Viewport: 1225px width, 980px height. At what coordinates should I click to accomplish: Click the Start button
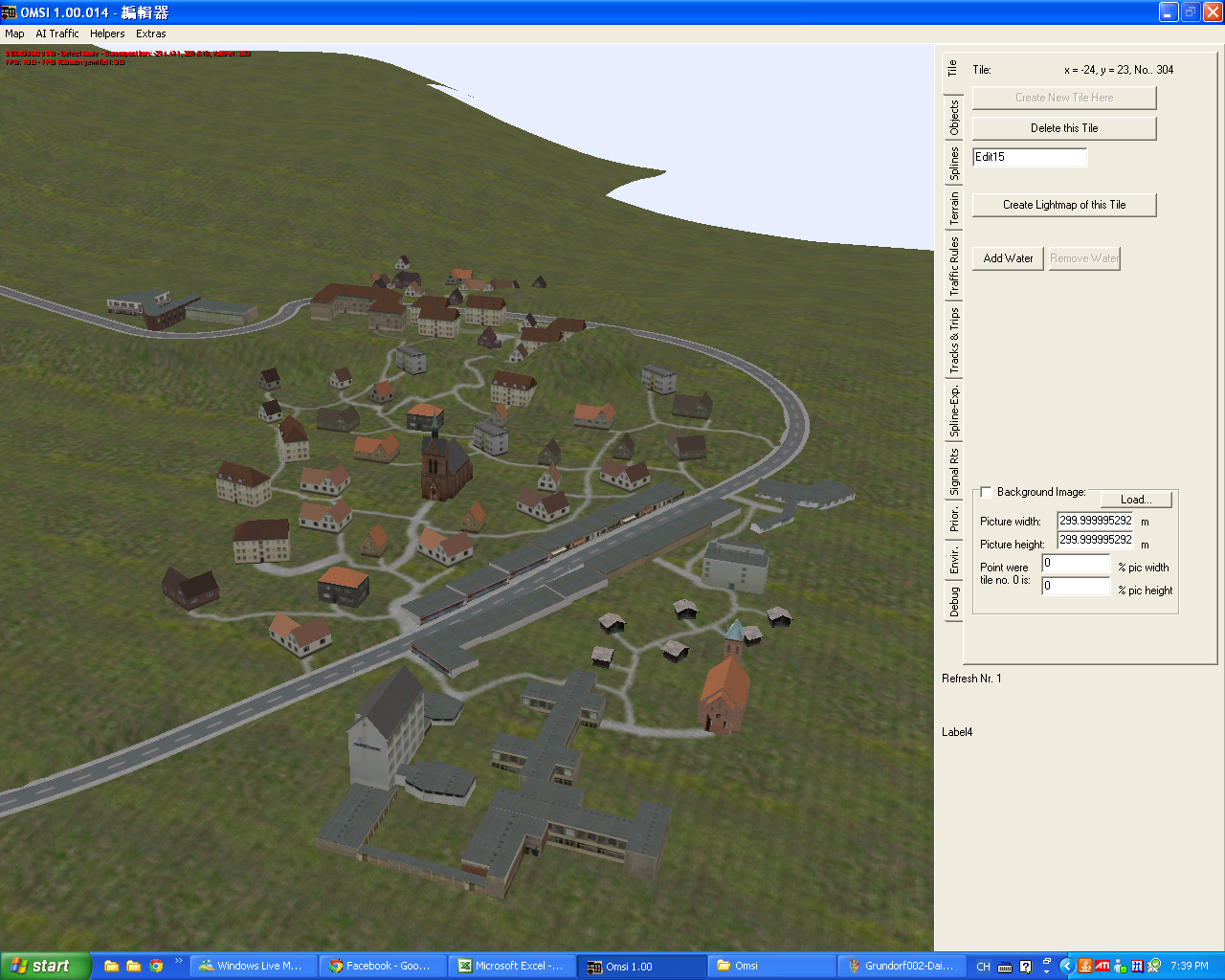tap(46, 966)
